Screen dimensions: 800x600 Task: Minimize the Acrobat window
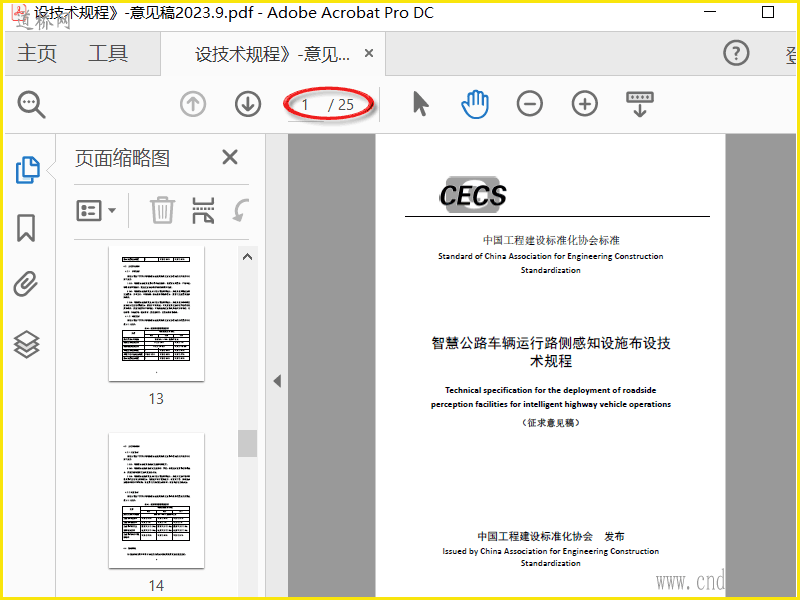click(x=710, y=12)
